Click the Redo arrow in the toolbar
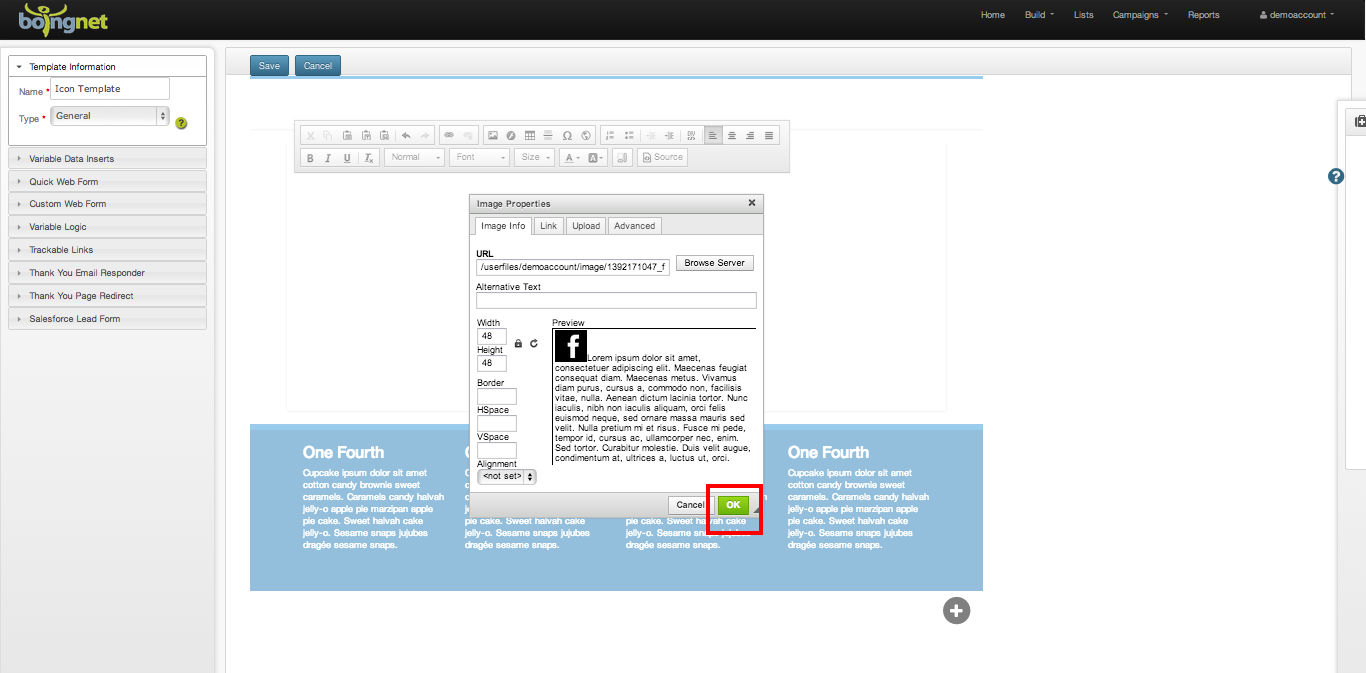The image size is (1366, 673). [424, 135]
